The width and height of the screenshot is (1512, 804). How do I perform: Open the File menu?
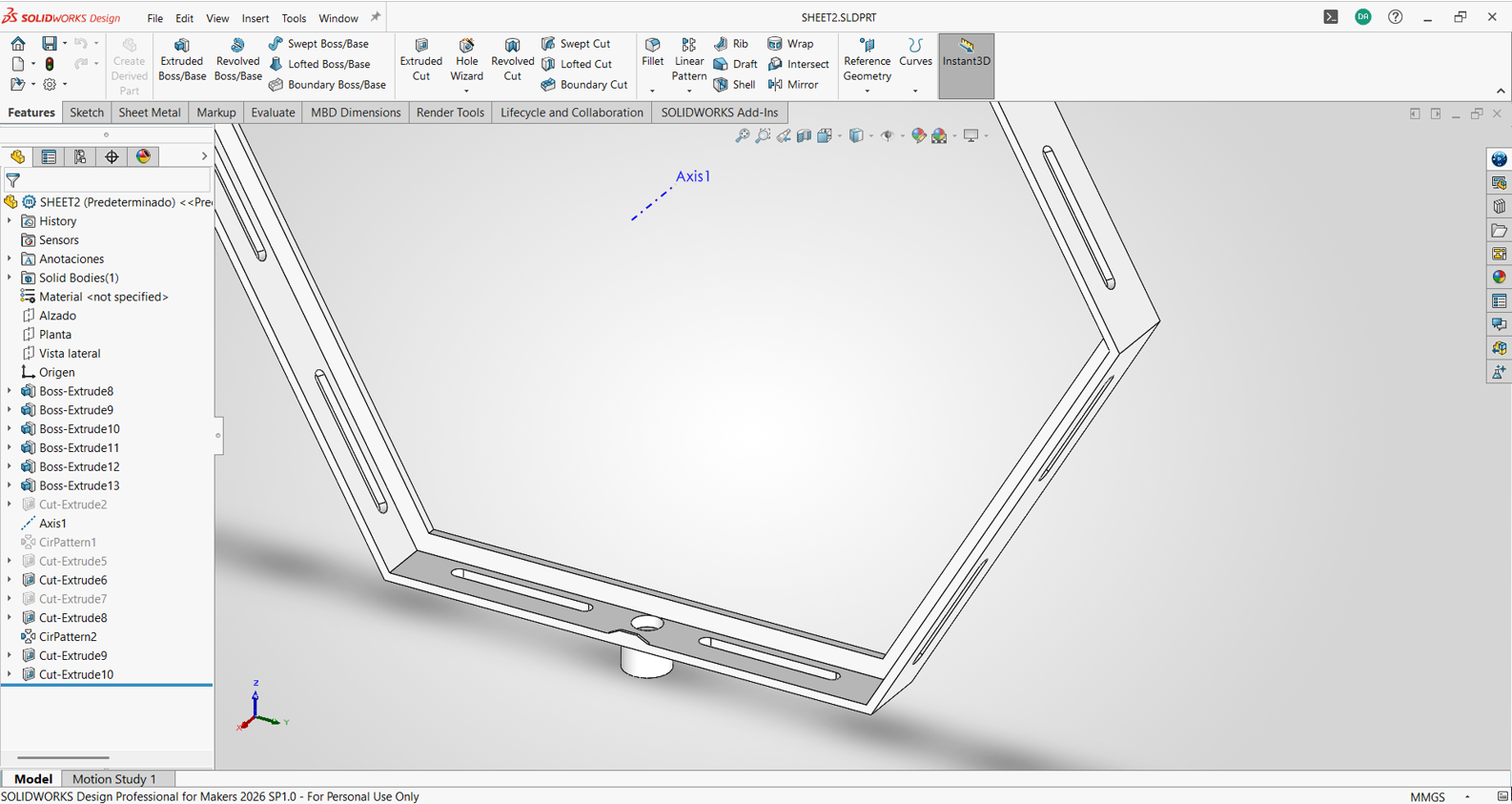click(154, 18)
